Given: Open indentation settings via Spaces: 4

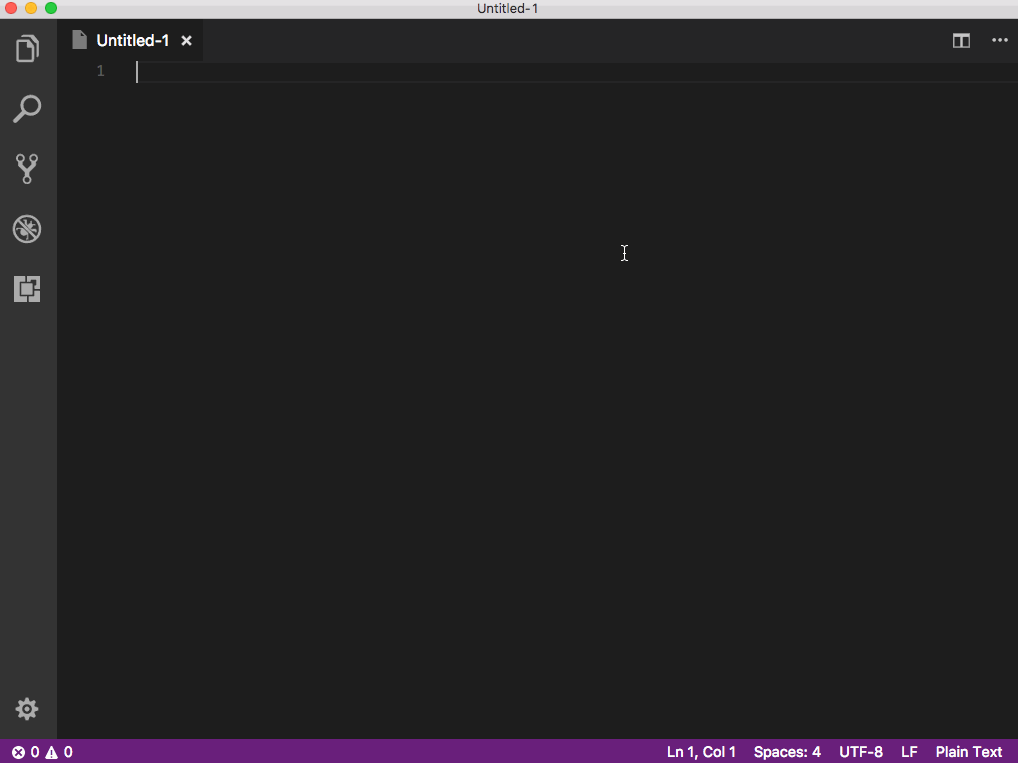Looking at the screenshot, I should [787, 751].
